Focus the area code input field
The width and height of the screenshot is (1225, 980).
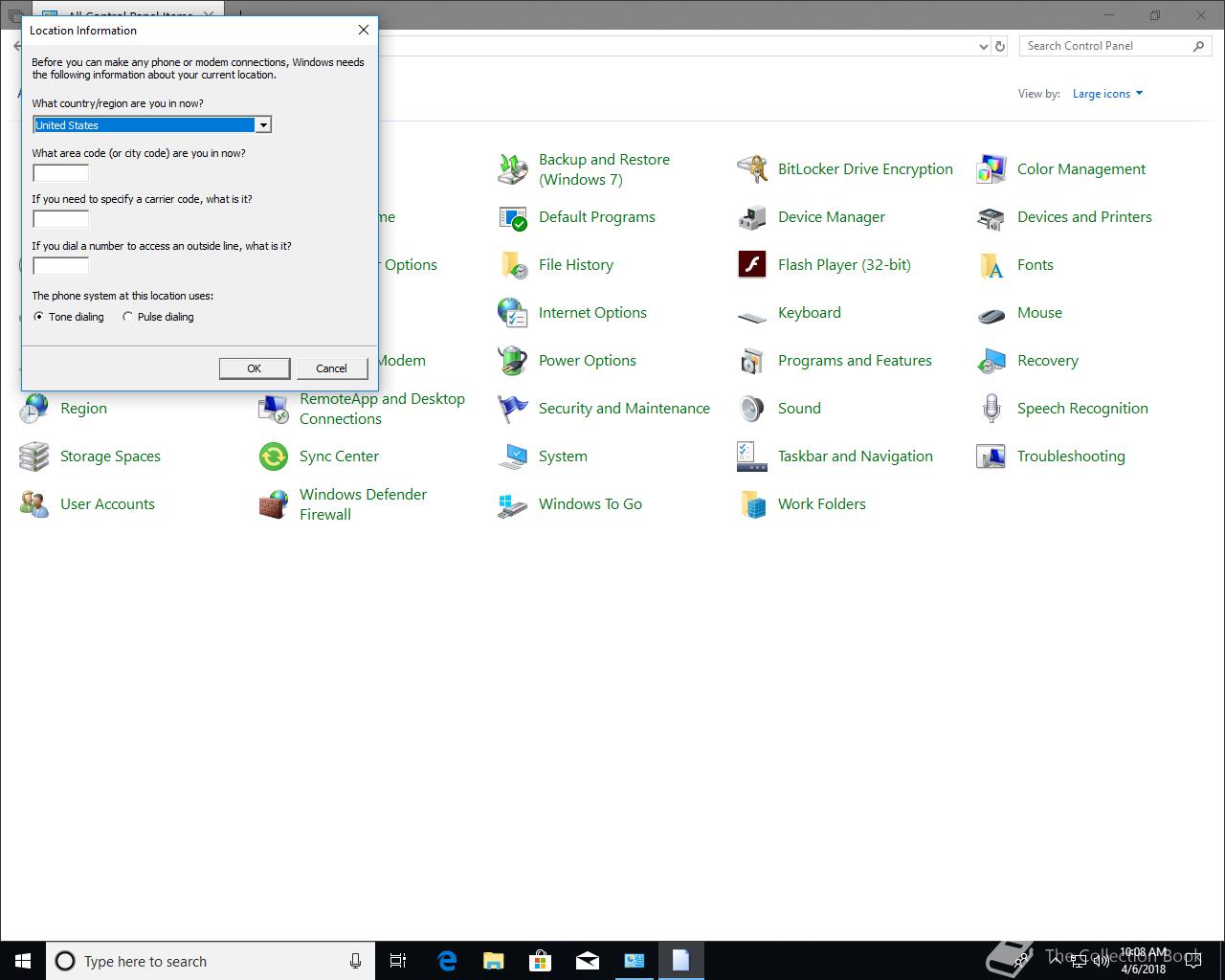pyautogui.click(x=60, y=173)
